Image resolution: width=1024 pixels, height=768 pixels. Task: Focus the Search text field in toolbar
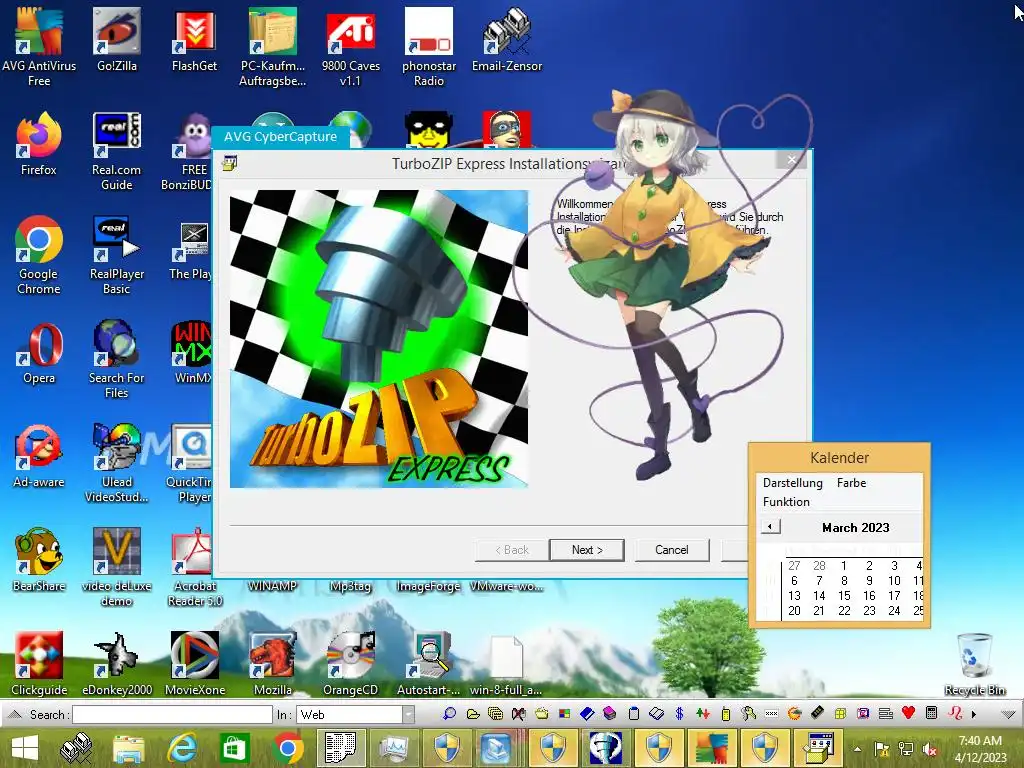point(172,714)
